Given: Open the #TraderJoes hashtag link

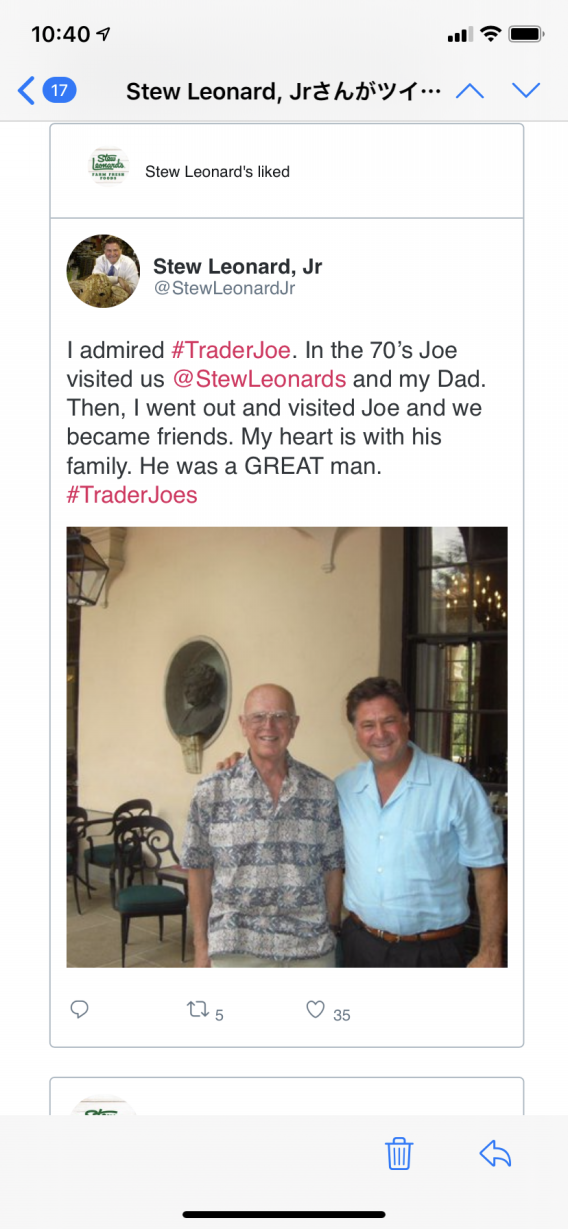Looking at the screenshot, I should click(132, 495).
